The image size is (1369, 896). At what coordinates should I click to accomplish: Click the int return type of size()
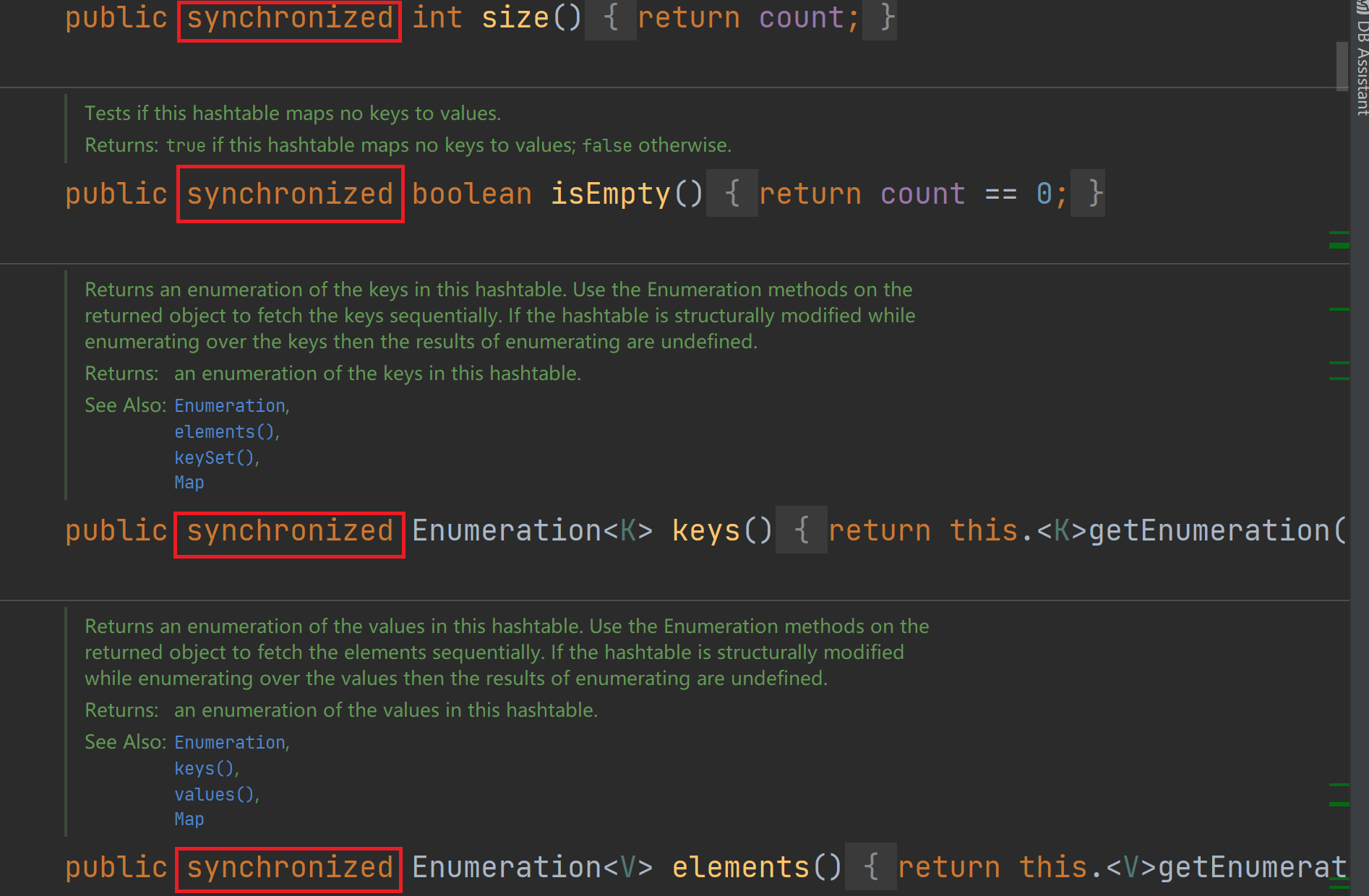pos(437,18)
